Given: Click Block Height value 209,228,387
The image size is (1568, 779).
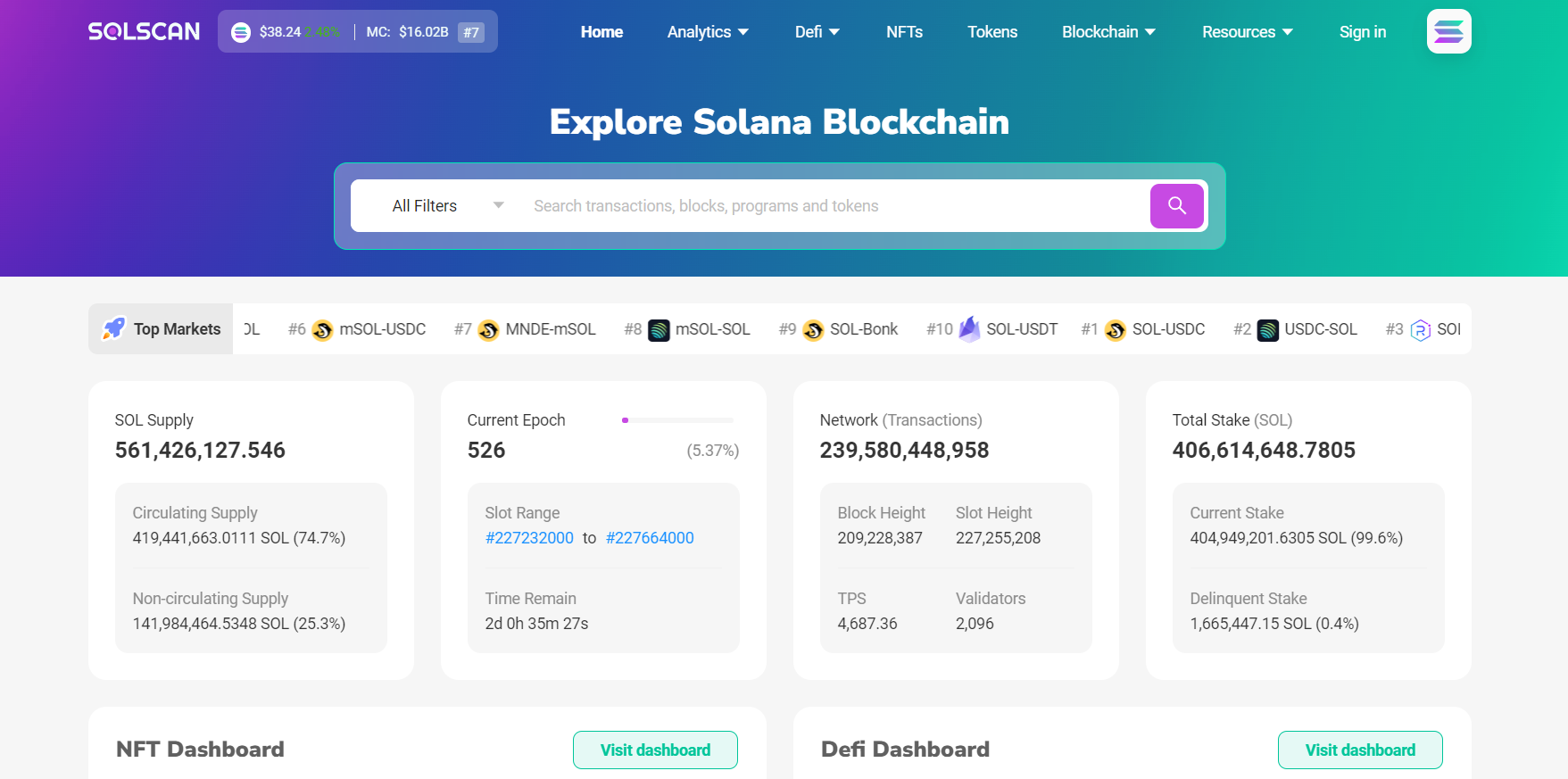Looking at the screenshot, I should [880, 538].
